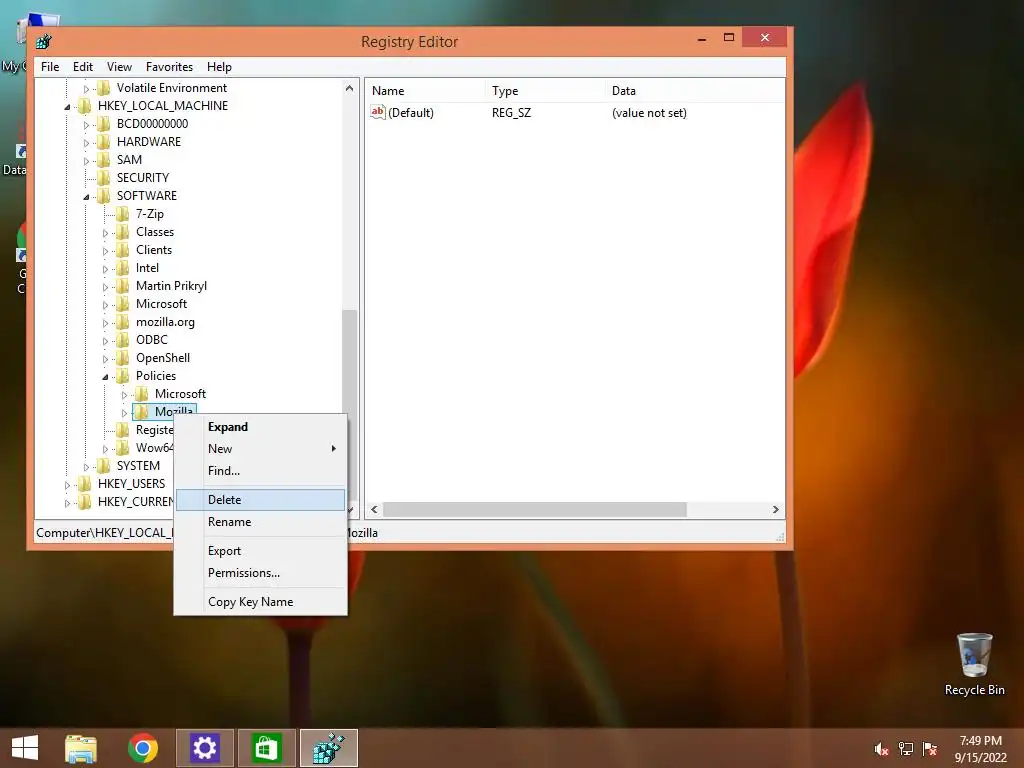This screenshot has height=768, width=1024.
Task: Choose Rename from the context menu
Action: (261, 522)
